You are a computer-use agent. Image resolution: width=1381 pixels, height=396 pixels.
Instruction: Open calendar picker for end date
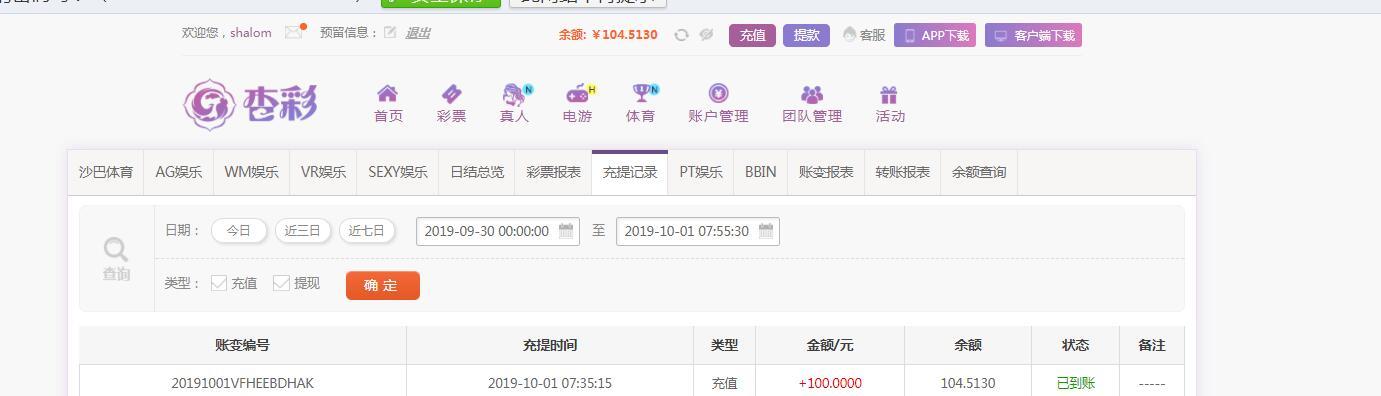tap(766, 231)
